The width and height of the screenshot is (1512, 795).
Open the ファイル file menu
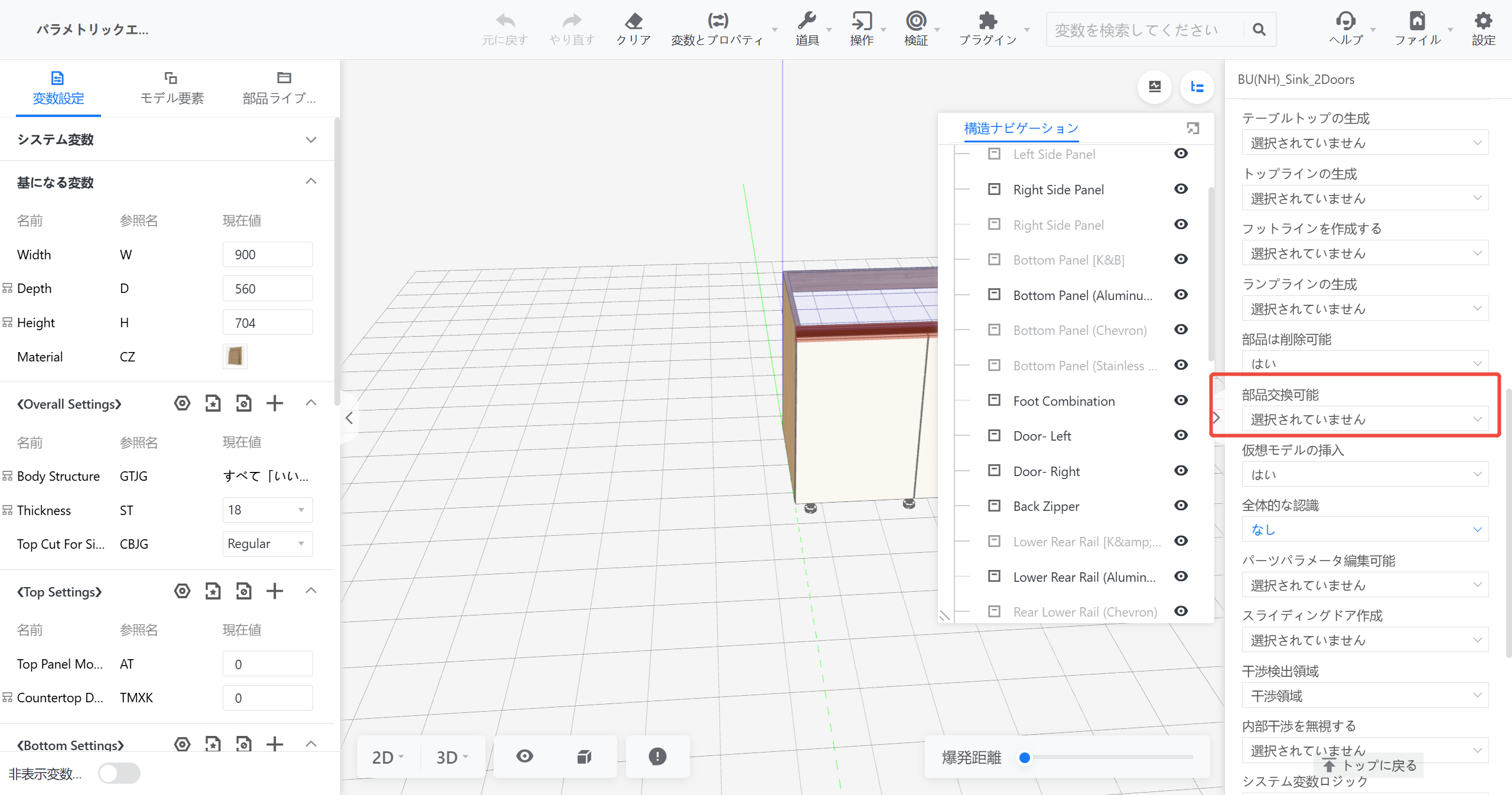click(1417, 29)
